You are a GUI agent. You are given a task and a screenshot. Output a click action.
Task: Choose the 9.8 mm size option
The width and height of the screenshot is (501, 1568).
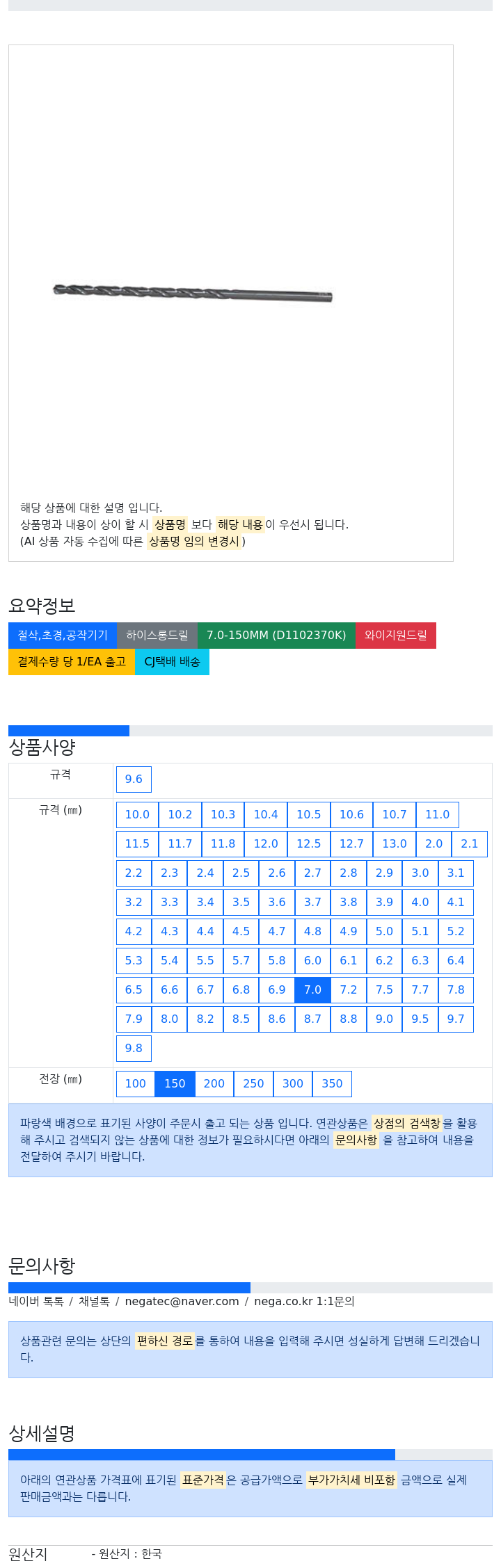pos(134,1049)
